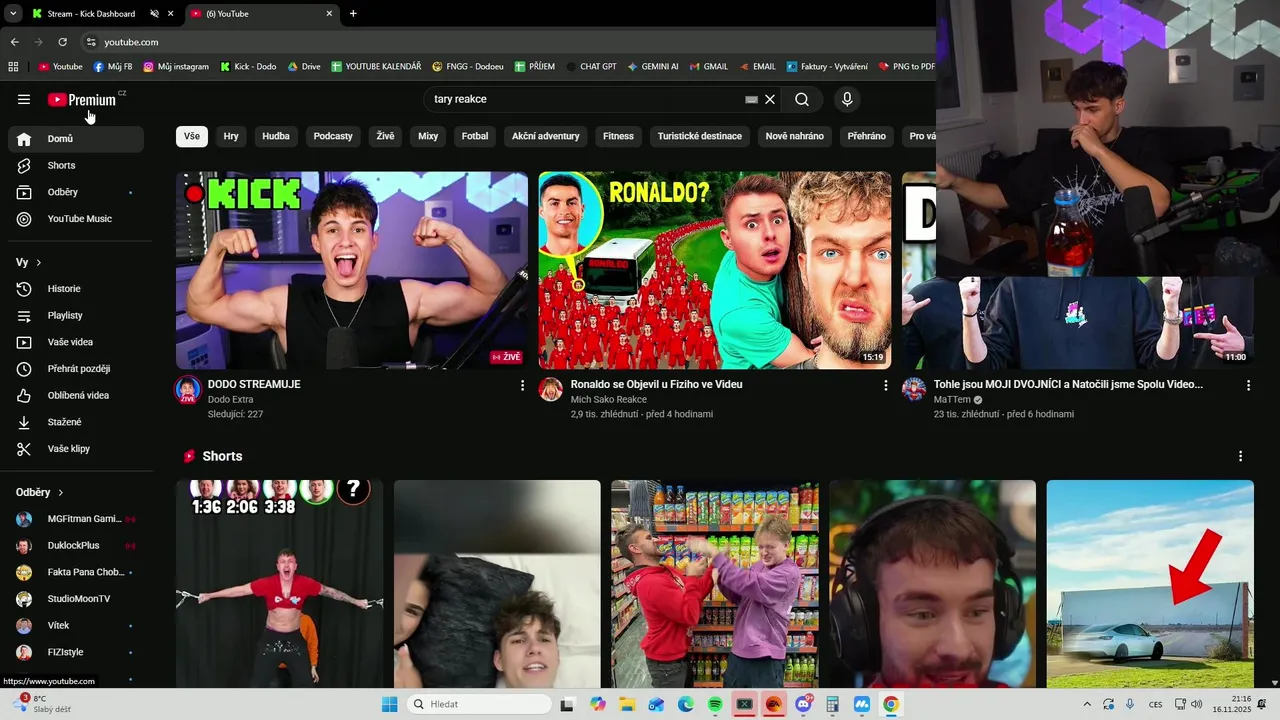Open Přehrát později list
This screenshot has width=1280, height=720.
pyautogui.click(x=76, y=369)
